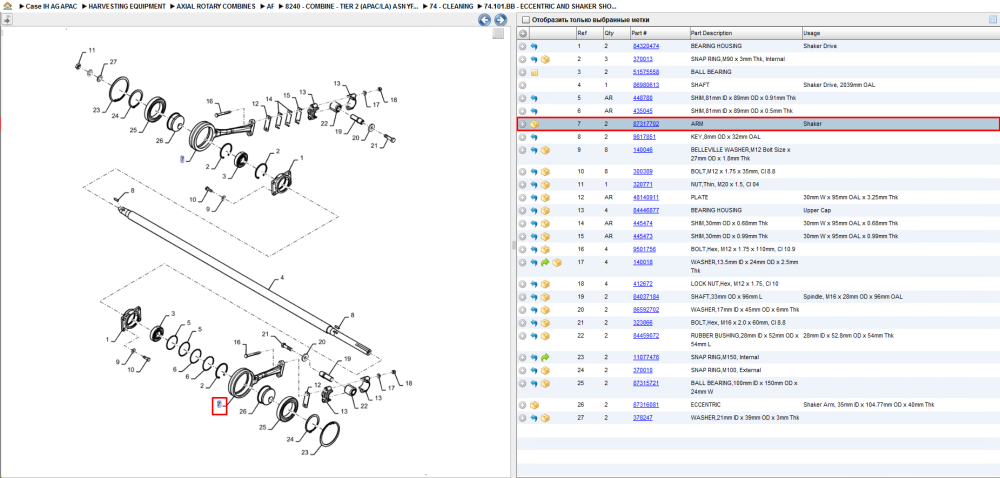The height and width of the screenshot is (478, 1000).
Task: Click box icon on NUT Thin M20 row
Action: point(546,184)
